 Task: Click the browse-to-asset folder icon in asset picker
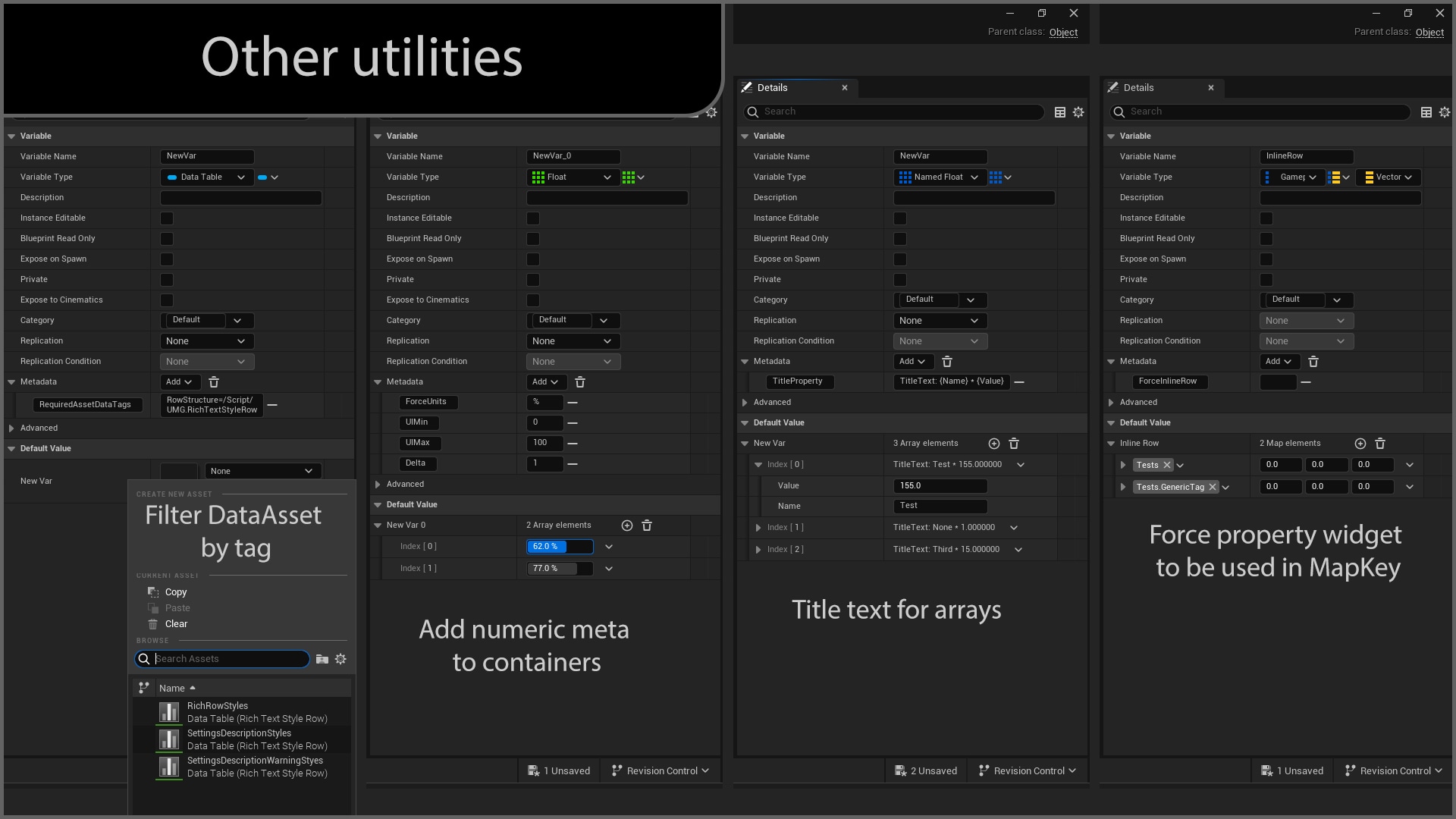pos(322,658)
